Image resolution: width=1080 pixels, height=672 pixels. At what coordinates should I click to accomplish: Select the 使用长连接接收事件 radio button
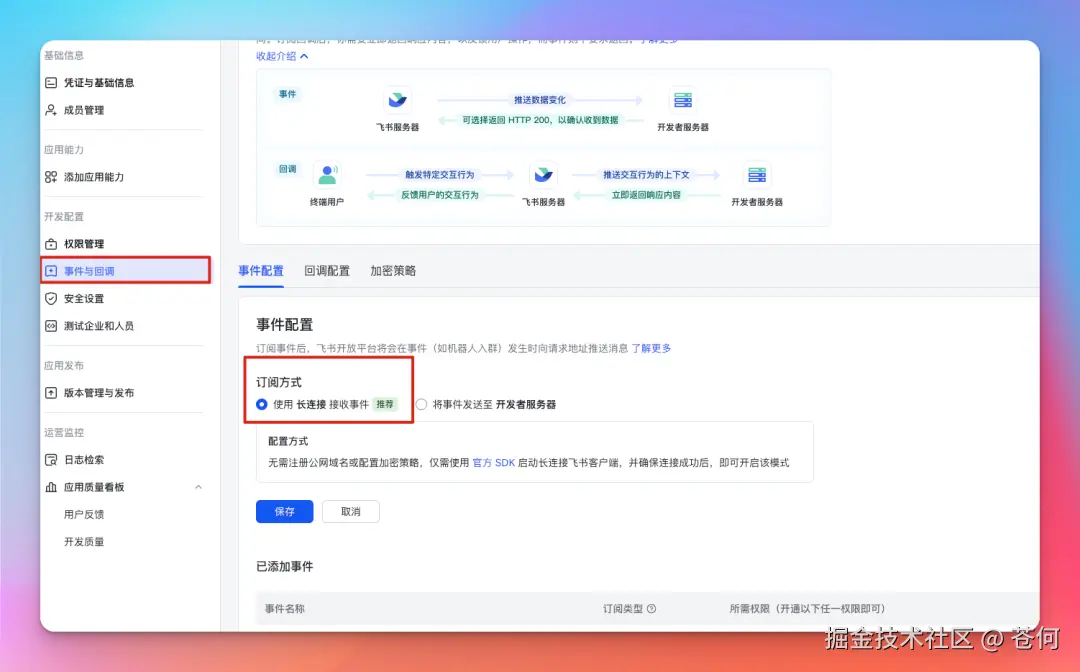coord(259,404)
